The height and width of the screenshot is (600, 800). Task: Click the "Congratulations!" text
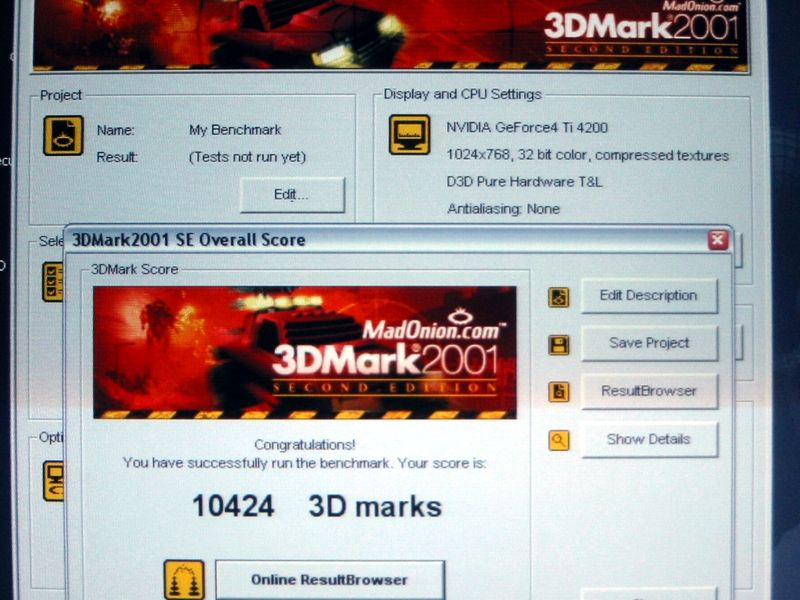tap(305, 445)
